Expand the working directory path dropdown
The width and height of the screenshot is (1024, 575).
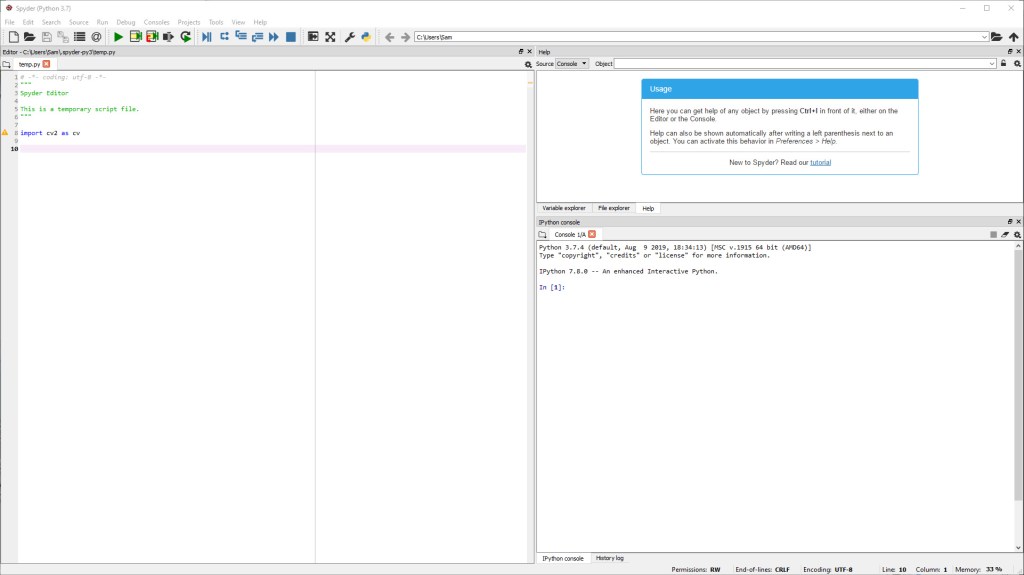[984, 37]
